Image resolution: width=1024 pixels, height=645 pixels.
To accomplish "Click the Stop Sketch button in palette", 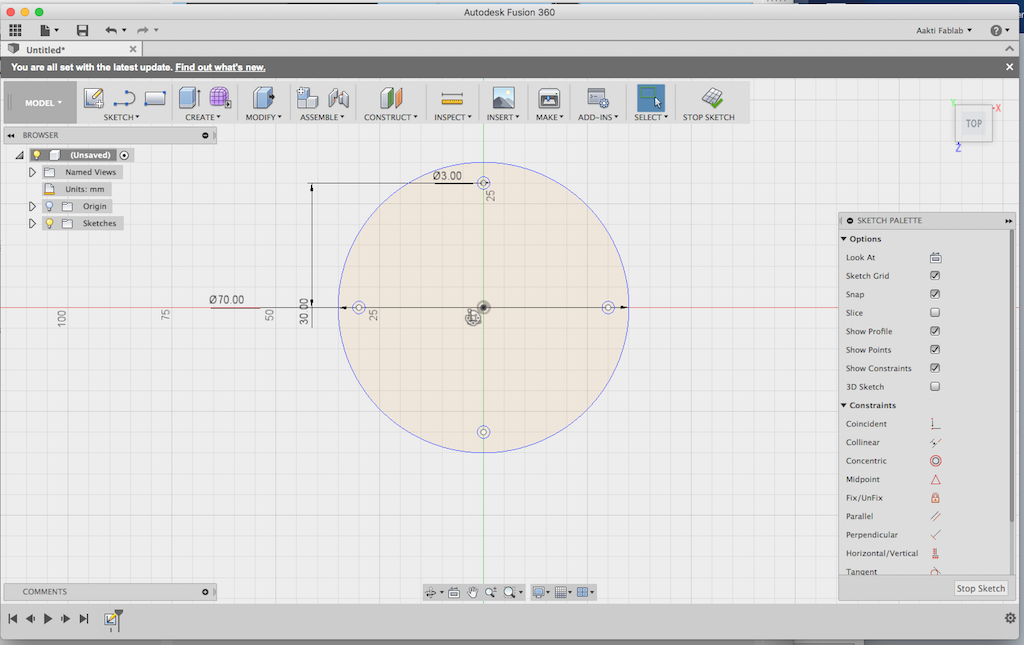I will coord(980,588).
